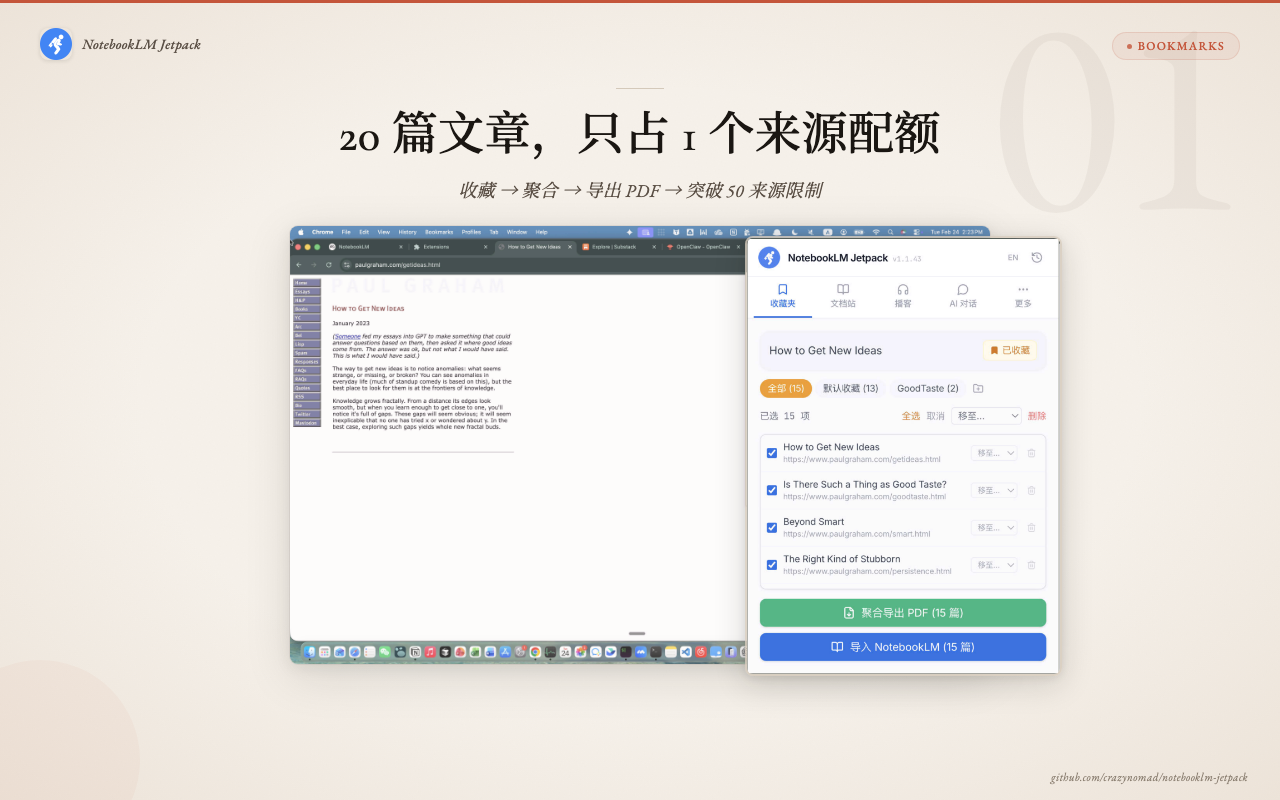Open 移至 dropdown for Good Taste article
Viewport: 1280px width, 800px height.
coord(995,490)
